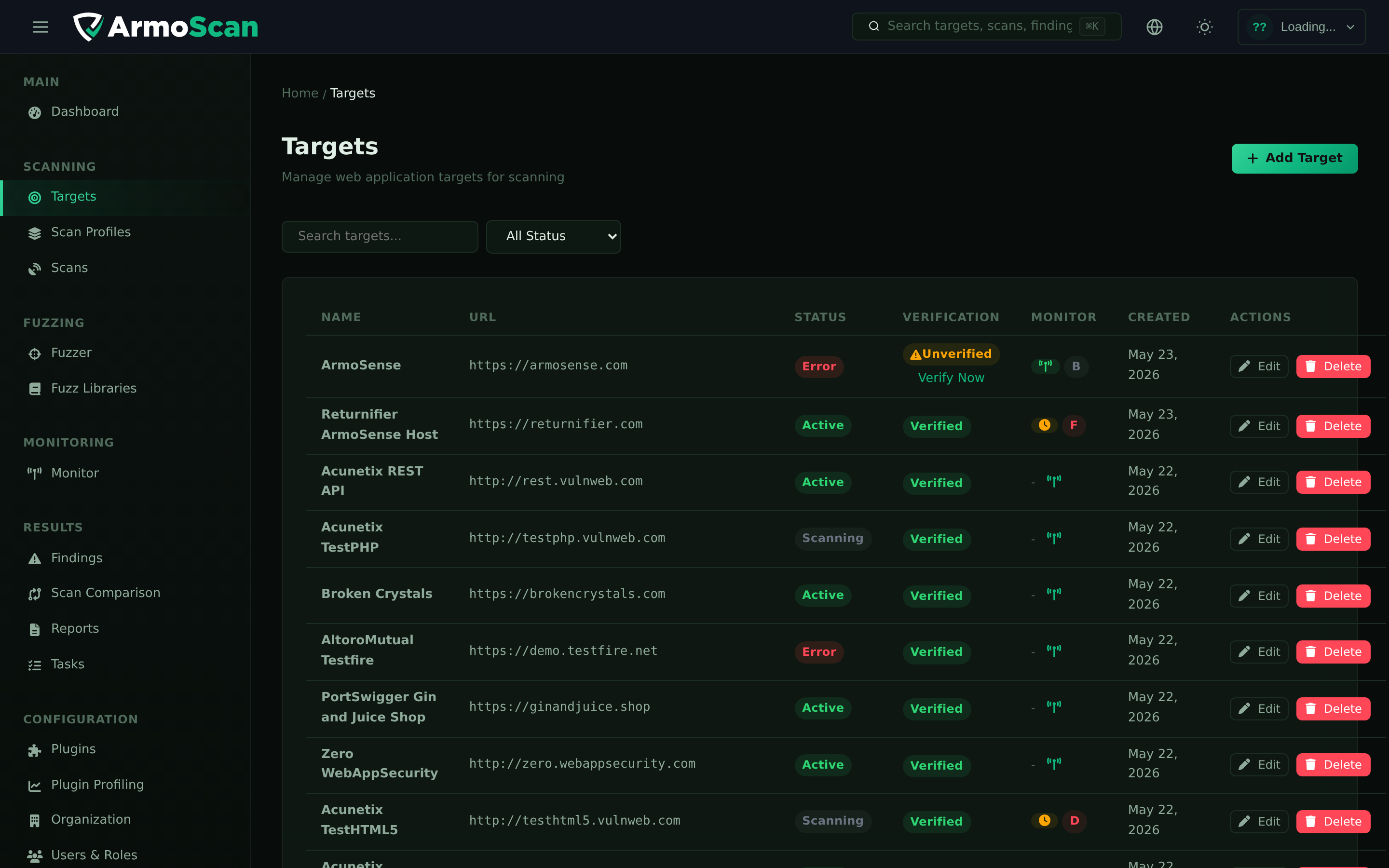Click the ArmoSense monitor antenna badge

[1045, 366]
